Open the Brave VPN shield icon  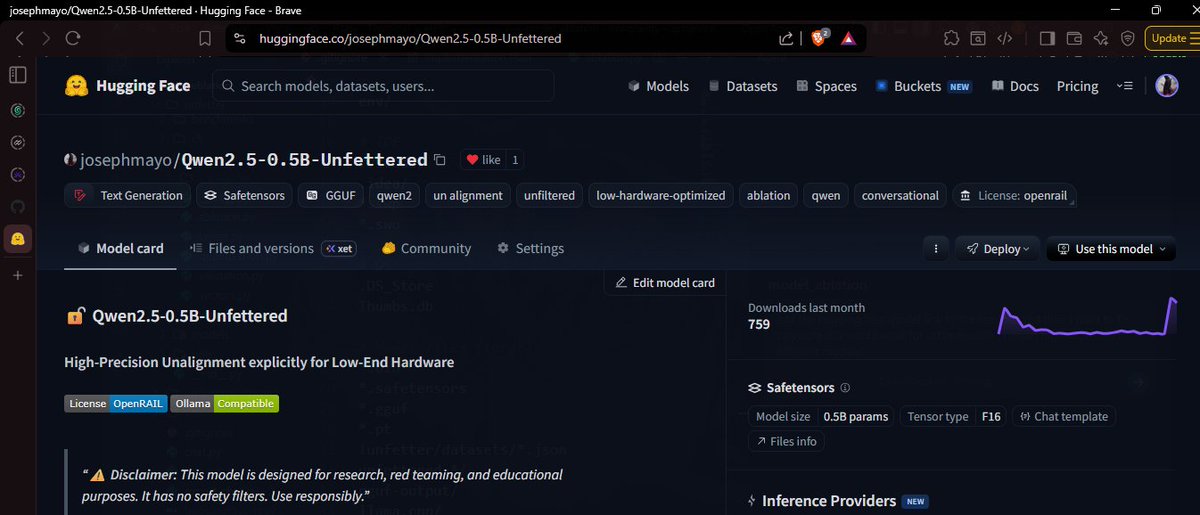pos(1128,38)
